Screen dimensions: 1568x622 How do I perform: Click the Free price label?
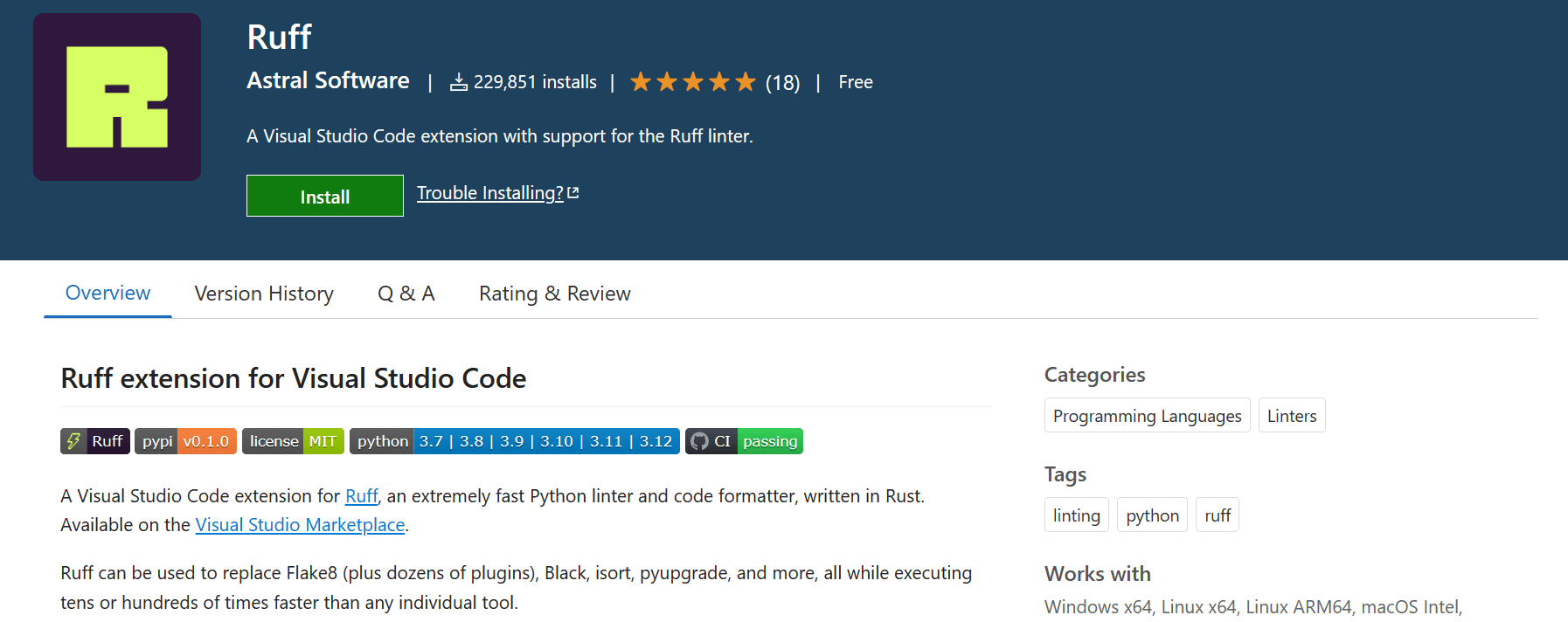(856, 82)
